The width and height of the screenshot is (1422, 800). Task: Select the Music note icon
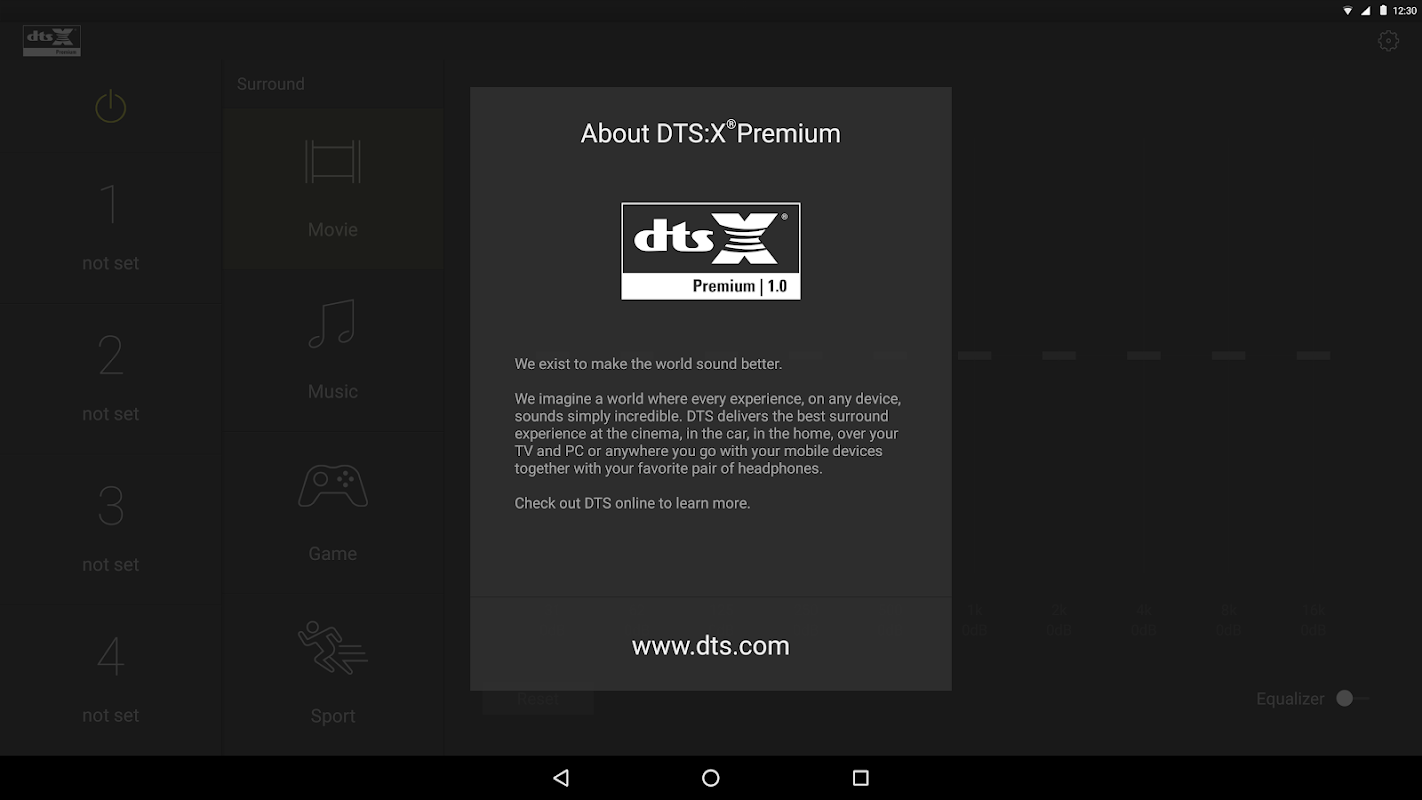click(x=333, y=323)
